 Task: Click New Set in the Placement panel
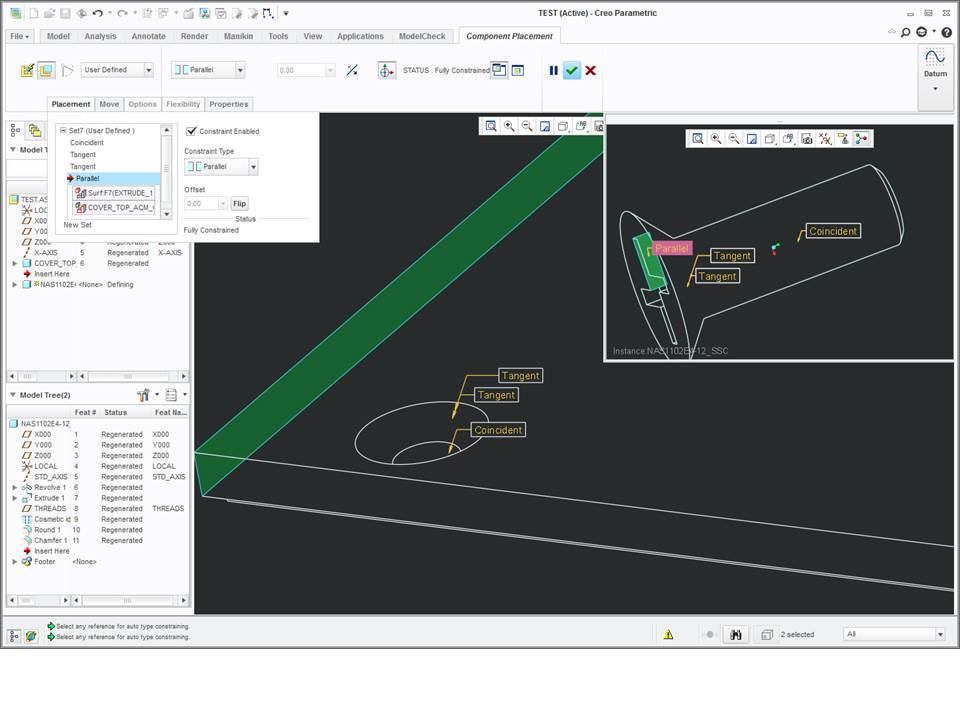pyautogui.click(x=78, y=225)
